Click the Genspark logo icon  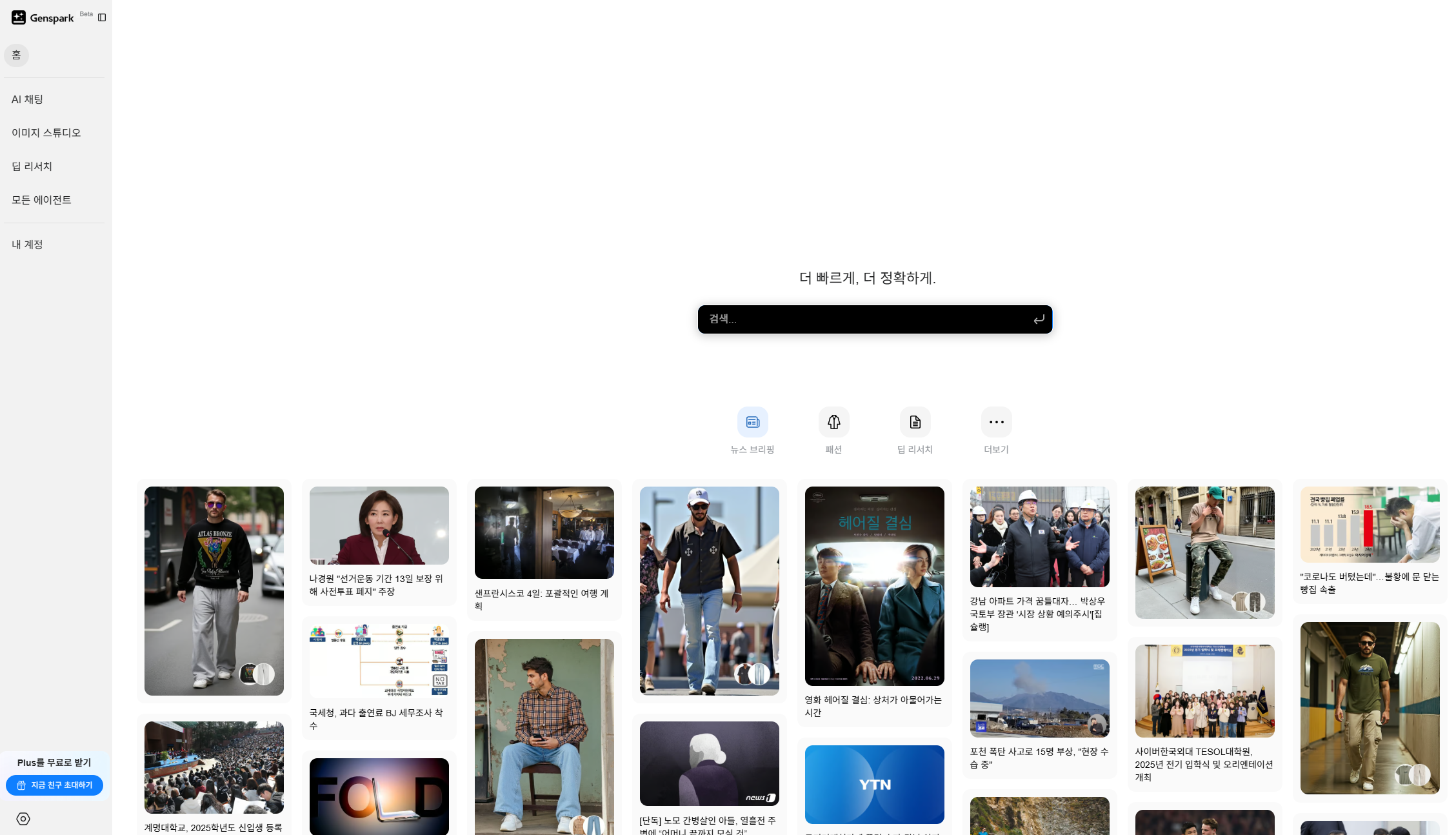[x=19, y=17]
